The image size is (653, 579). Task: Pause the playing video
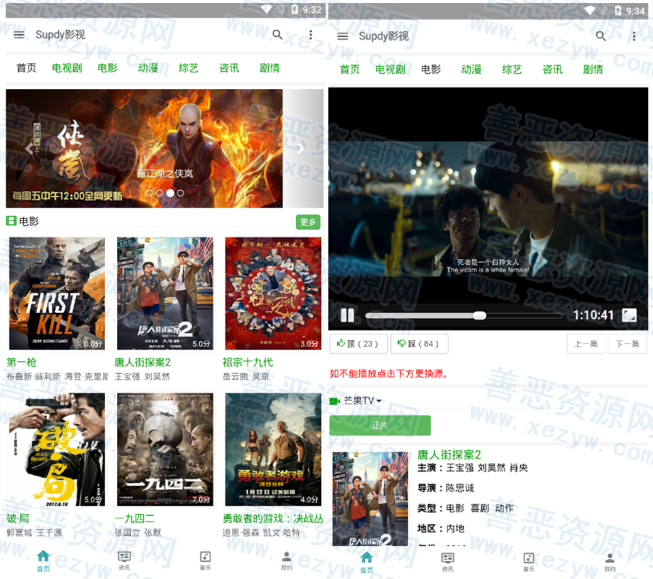[x=347, y=315]
